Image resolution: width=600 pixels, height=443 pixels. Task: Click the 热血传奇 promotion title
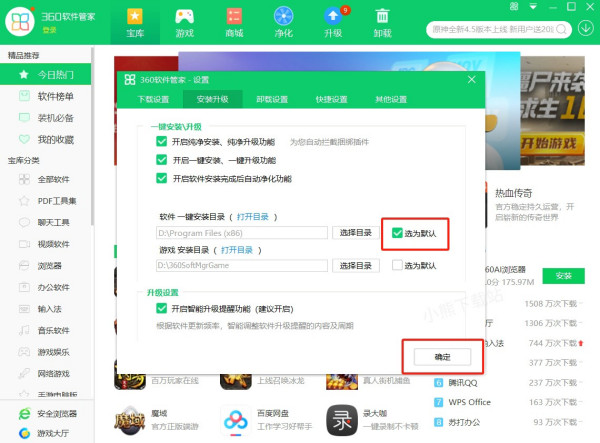pyautogui.click(x=514, y=193)
